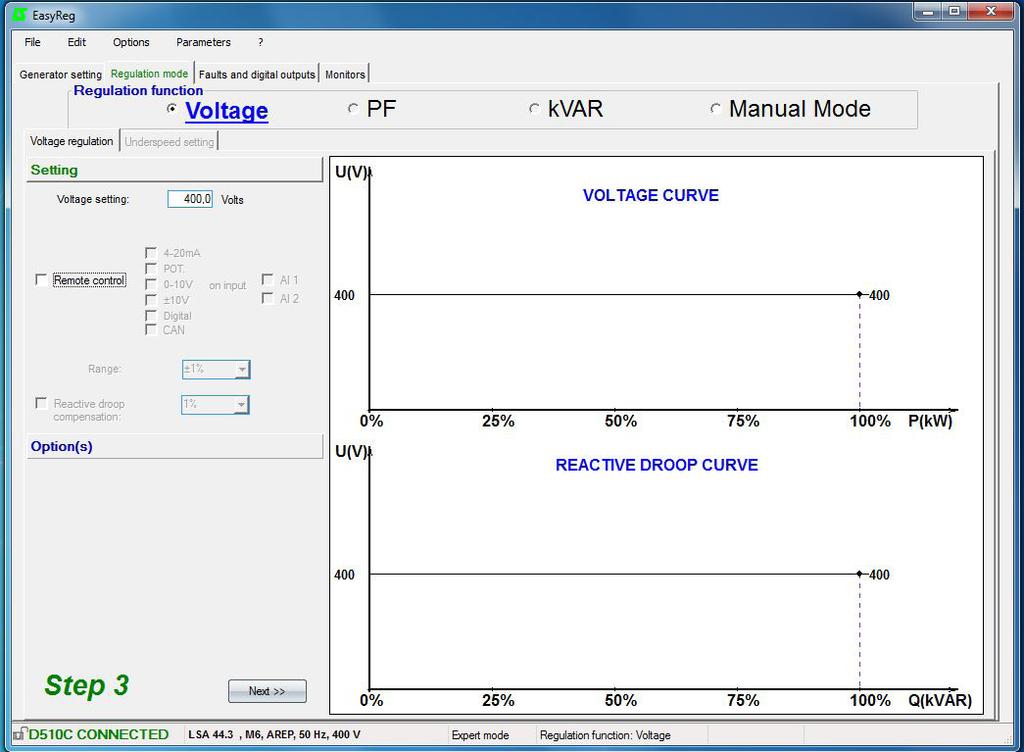Click Expert mode in the status bar
The width and height of the screenshot is (1024, 752).
coord(480,735)
